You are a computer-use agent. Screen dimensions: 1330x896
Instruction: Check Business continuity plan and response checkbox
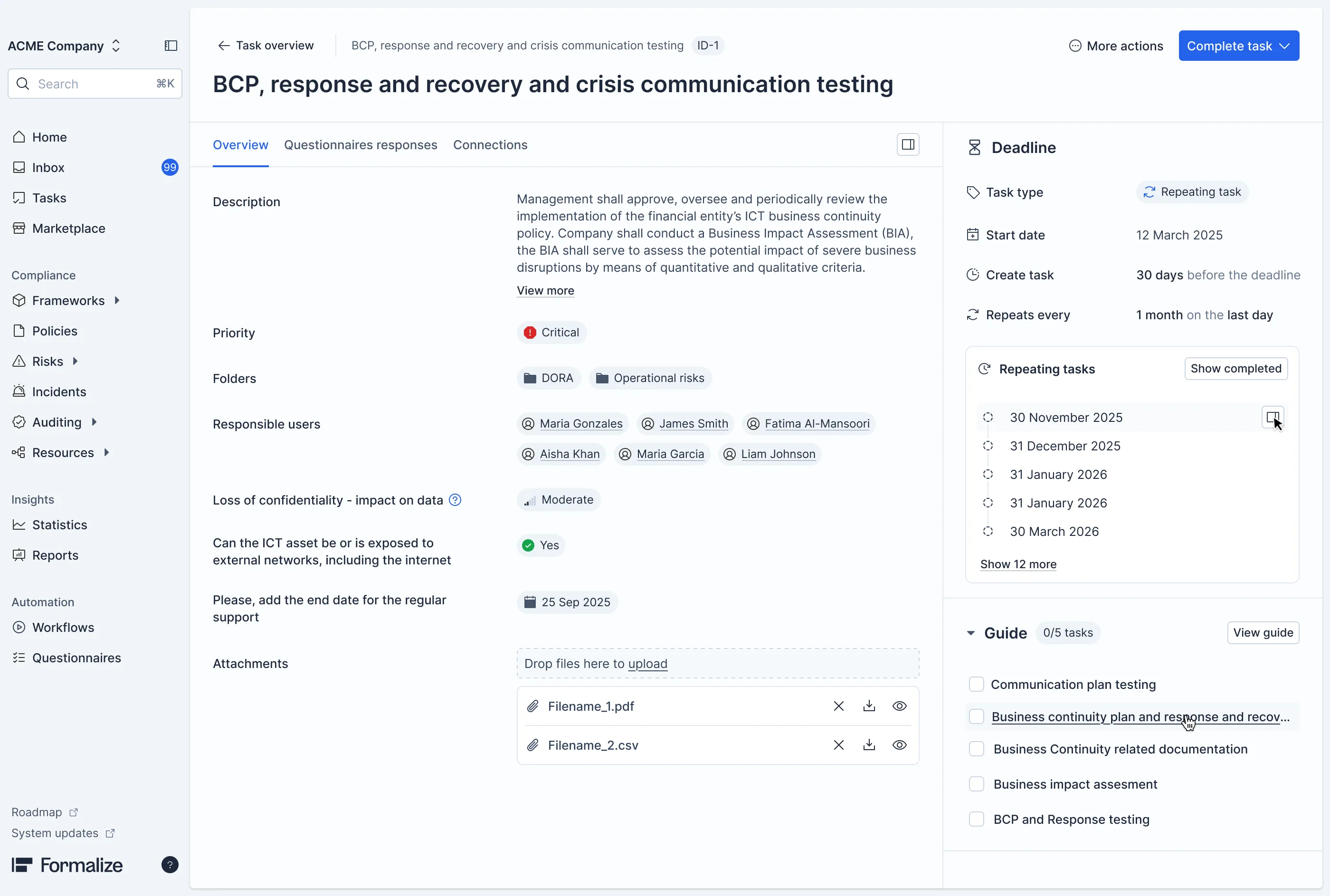(x=976, y=716)
